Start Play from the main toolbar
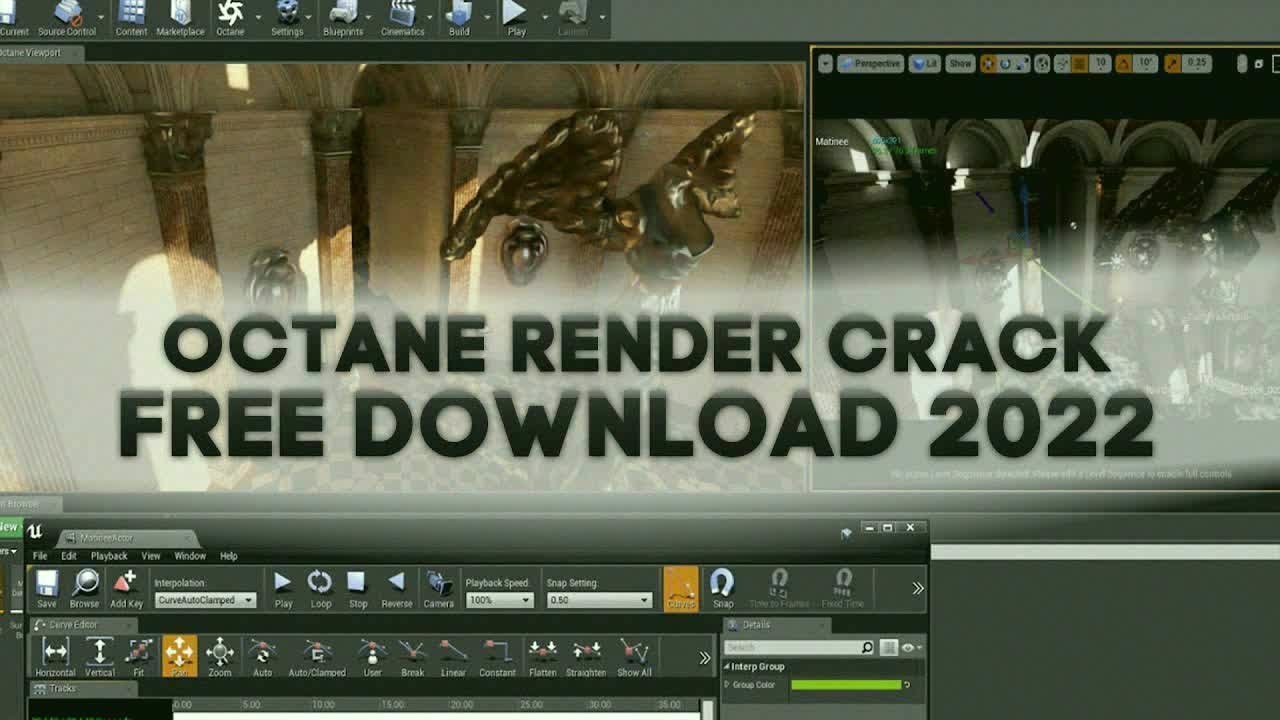 coord(516,19)
